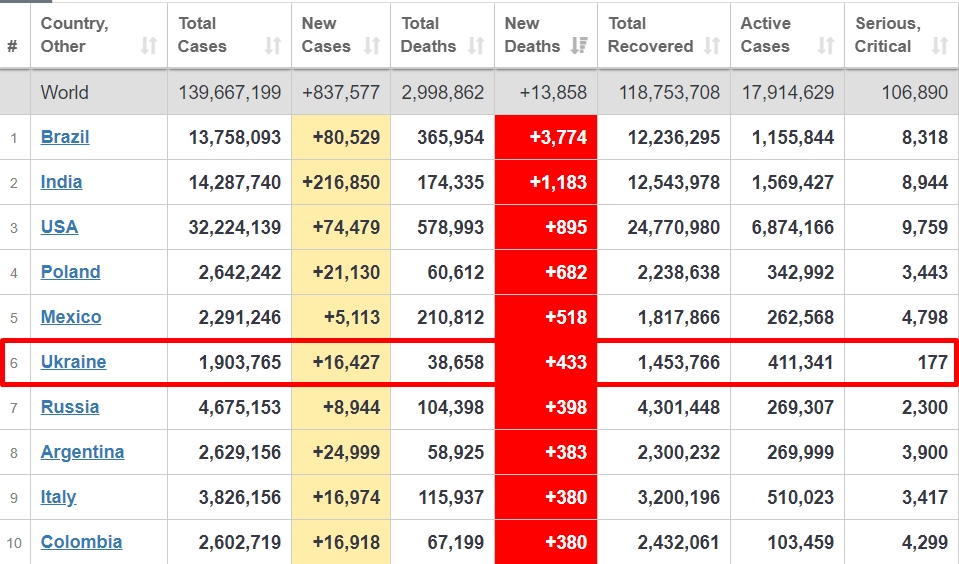Click sort arrows icon in Country column
This screenshot has height=564, width=959.
149,46
